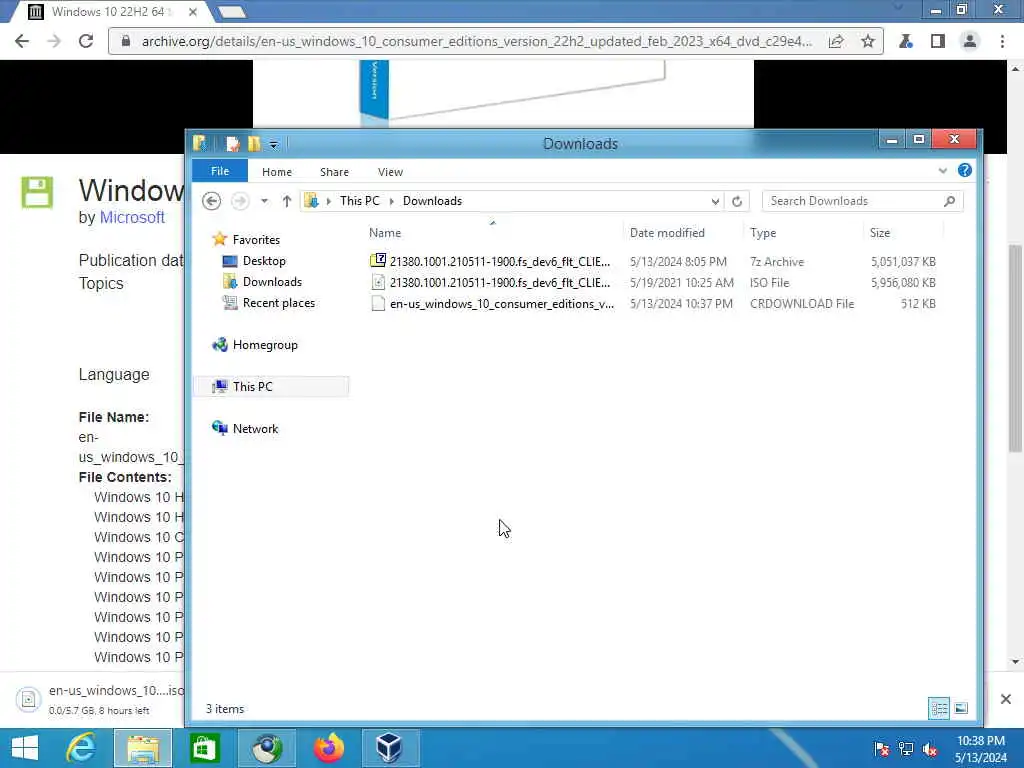Open the taskbar clock and date
This screenshot has width=1024, height=768.
point(980,749)
